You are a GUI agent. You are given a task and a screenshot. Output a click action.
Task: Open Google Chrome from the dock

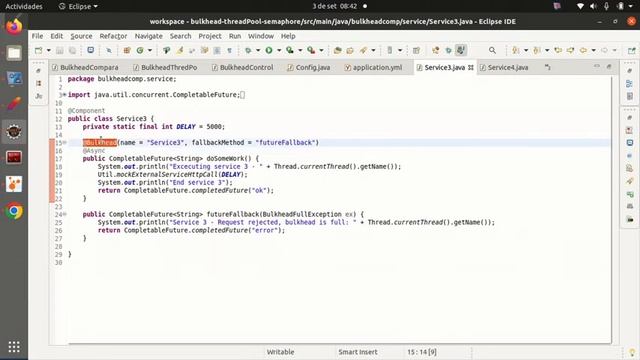pyautogui.click(x=14, y=211)
